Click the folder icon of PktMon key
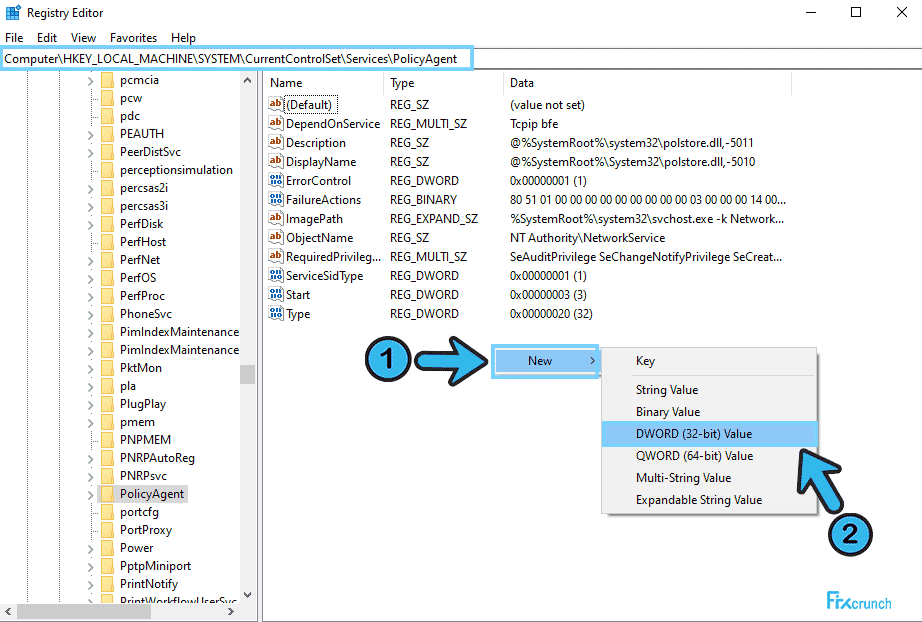 click(x=107, y=368)
